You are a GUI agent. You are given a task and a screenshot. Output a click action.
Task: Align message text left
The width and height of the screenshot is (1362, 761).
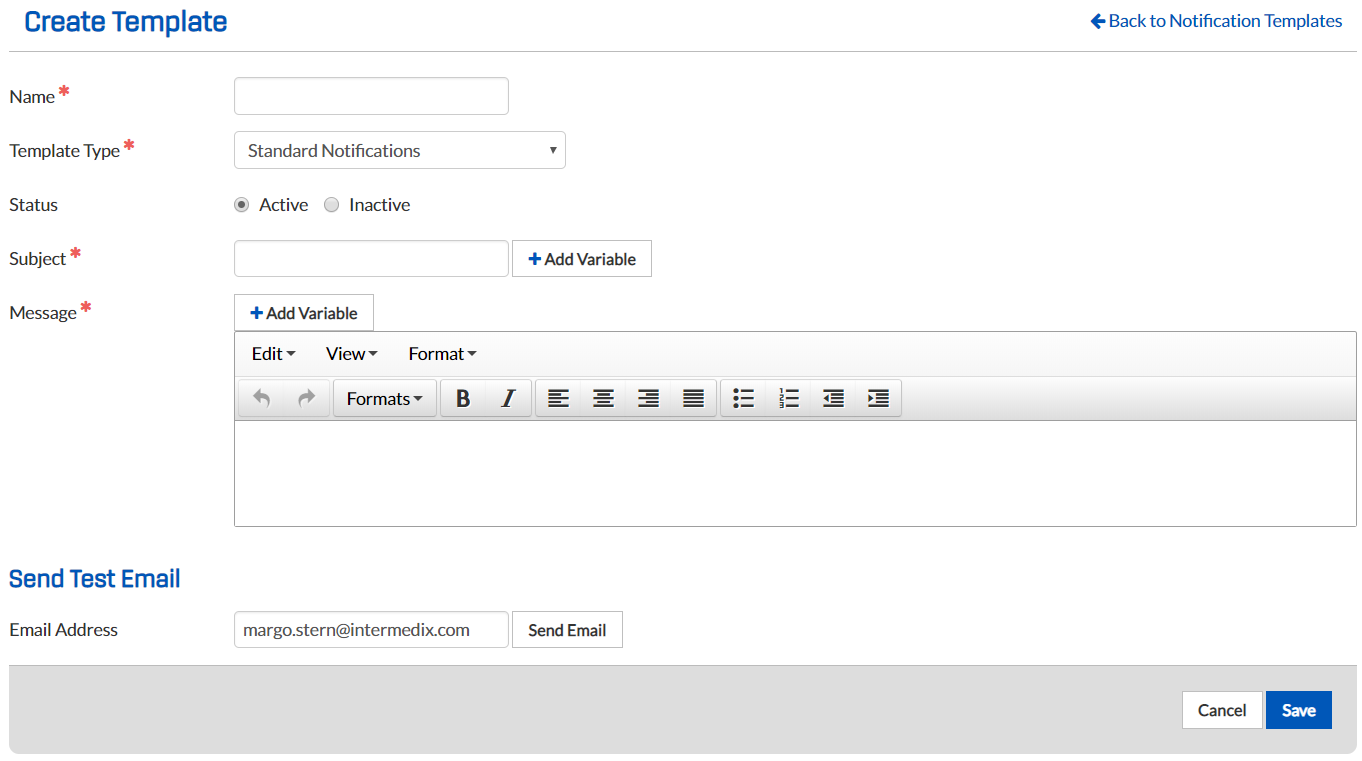click(x=558, y=398)
